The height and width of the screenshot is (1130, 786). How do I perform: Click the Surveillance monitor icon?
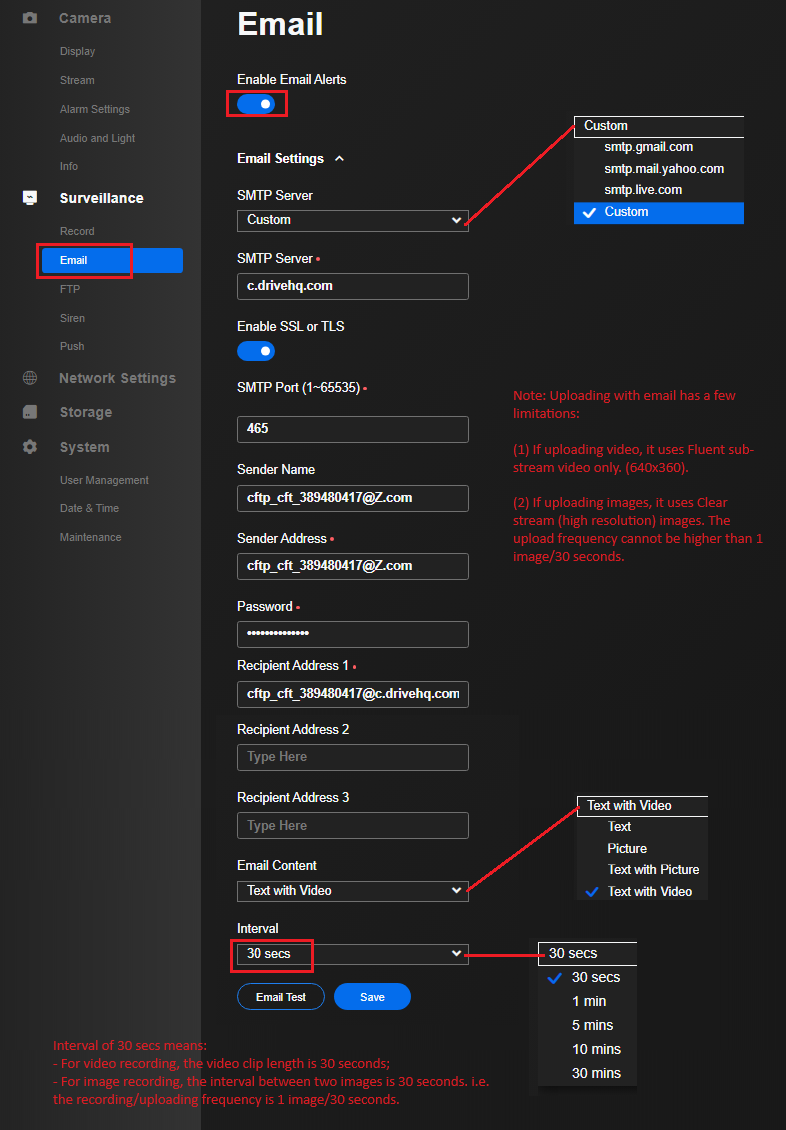(x=30, y=198)
